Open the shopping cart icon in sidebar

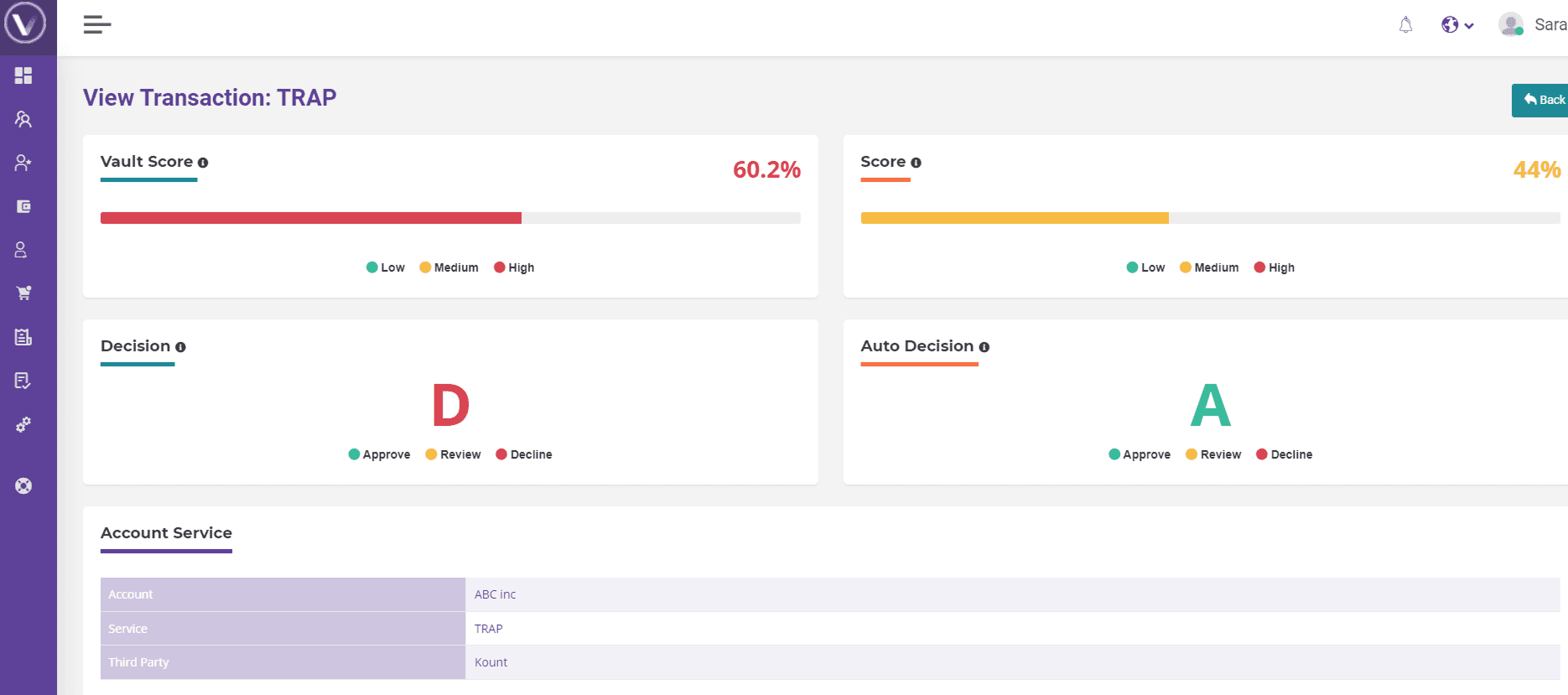coord(23,293)
